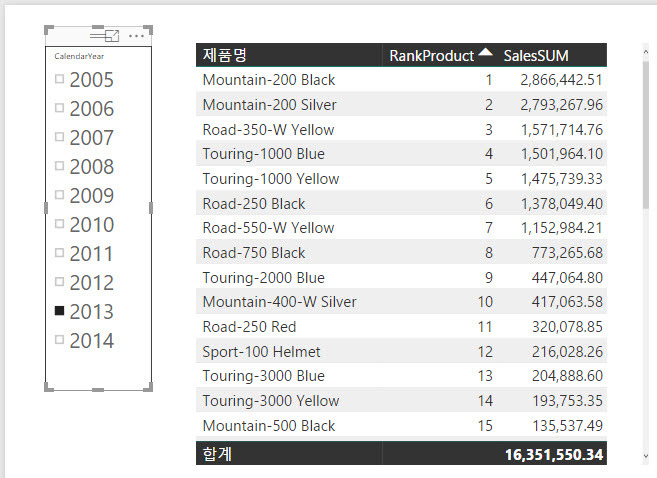This screenshot has width=657, height=478.
Task: Check the 2007 year checkbox
Action: pyautogui.click(x=59, y=137)
